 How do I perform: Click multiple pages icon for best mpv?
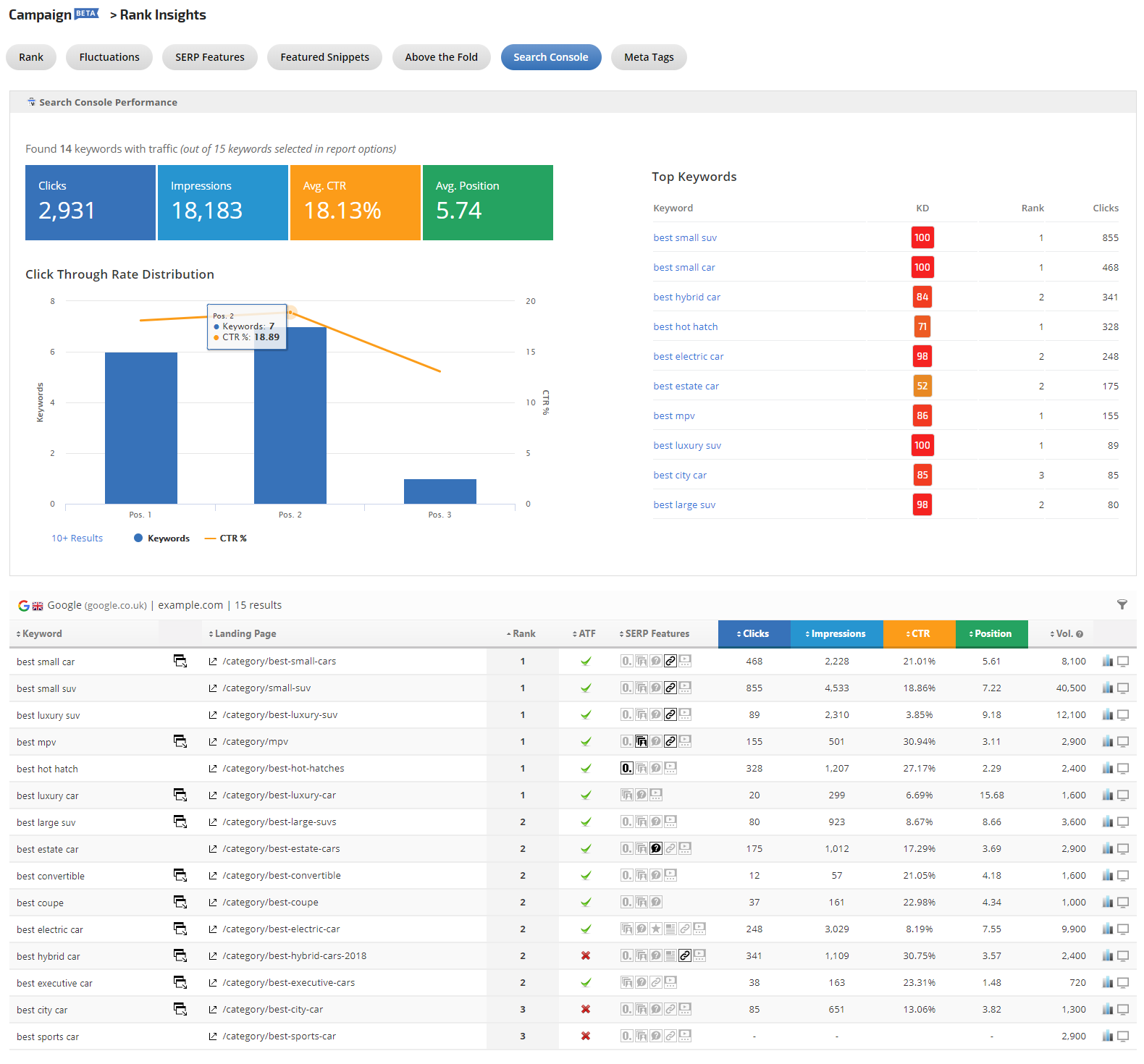[x=180, y=741]
